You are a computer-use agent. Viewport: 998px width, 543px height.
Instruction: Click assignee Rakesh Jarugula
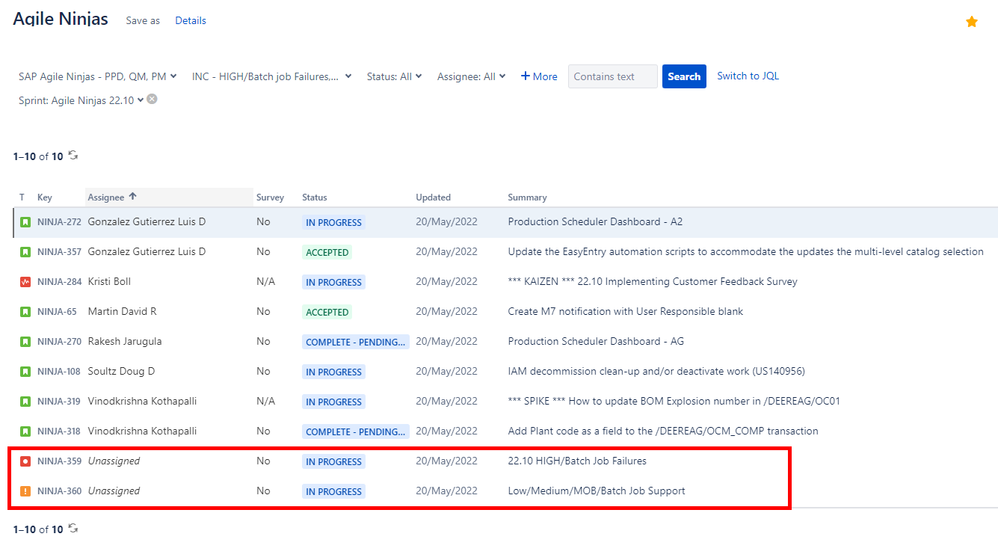125,342
